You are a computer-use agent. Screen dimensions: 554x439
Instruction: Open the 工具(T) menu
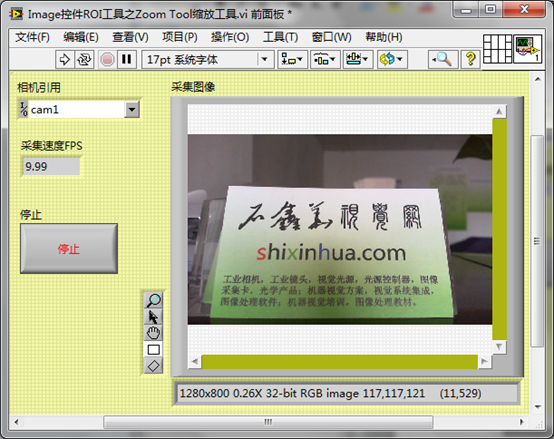click(281, 37)
